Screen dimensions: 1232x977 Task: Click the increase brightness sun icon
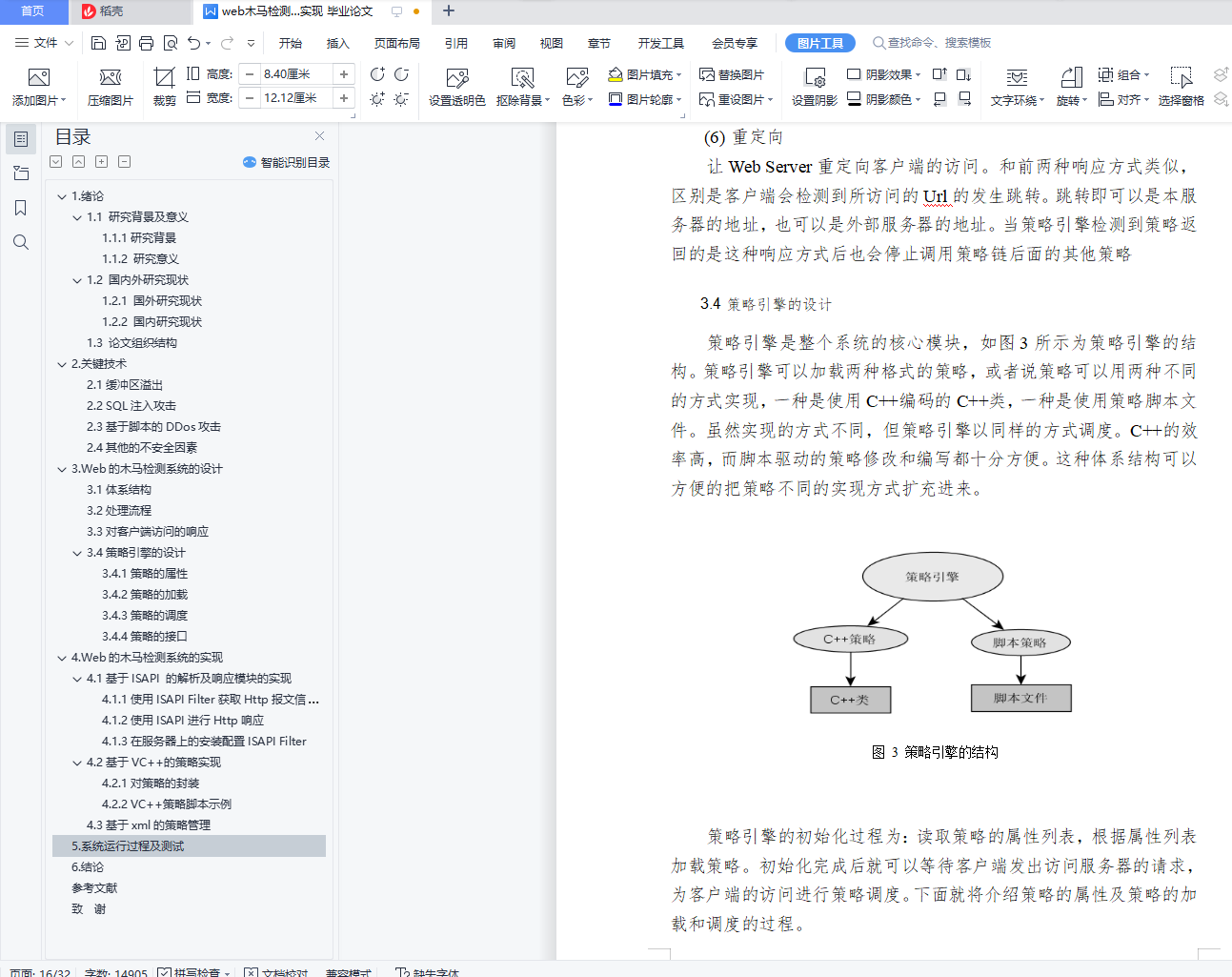click(x=377, y=99)
